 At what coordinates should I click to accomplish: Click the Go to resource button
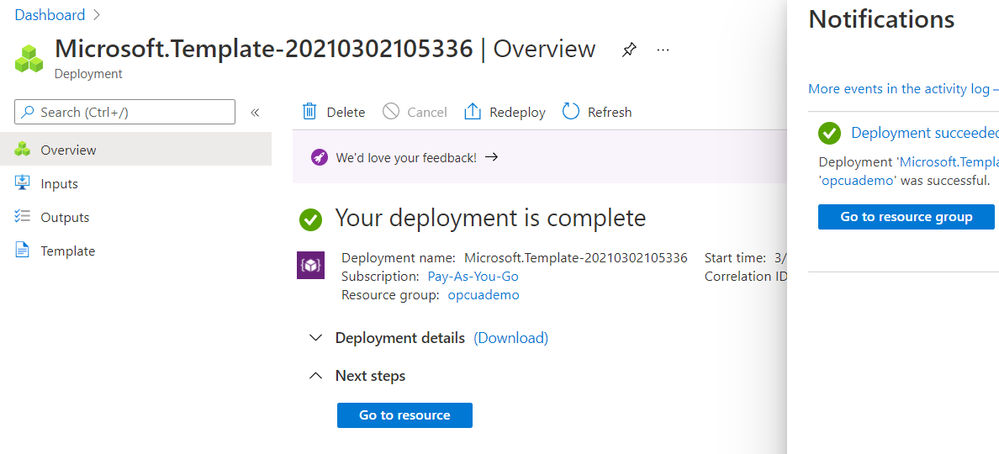[x=405, y=415]
